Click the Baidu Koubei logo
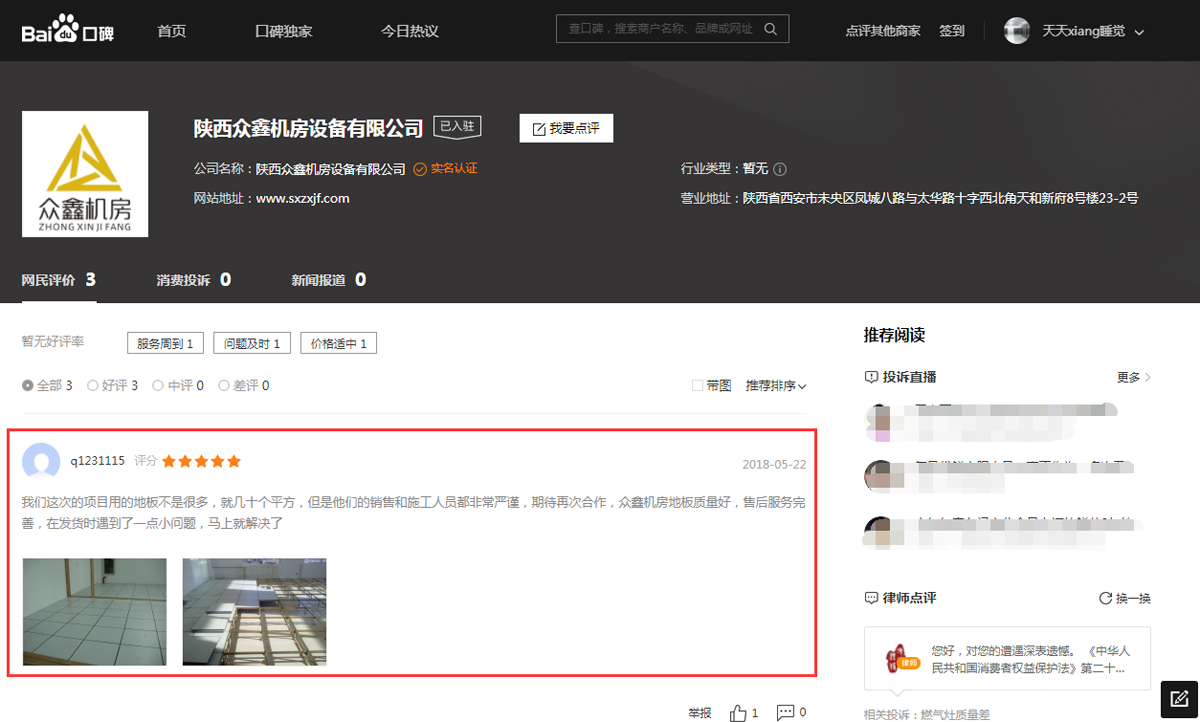Viewport: 1200px width, 722px height. (68, 31)
